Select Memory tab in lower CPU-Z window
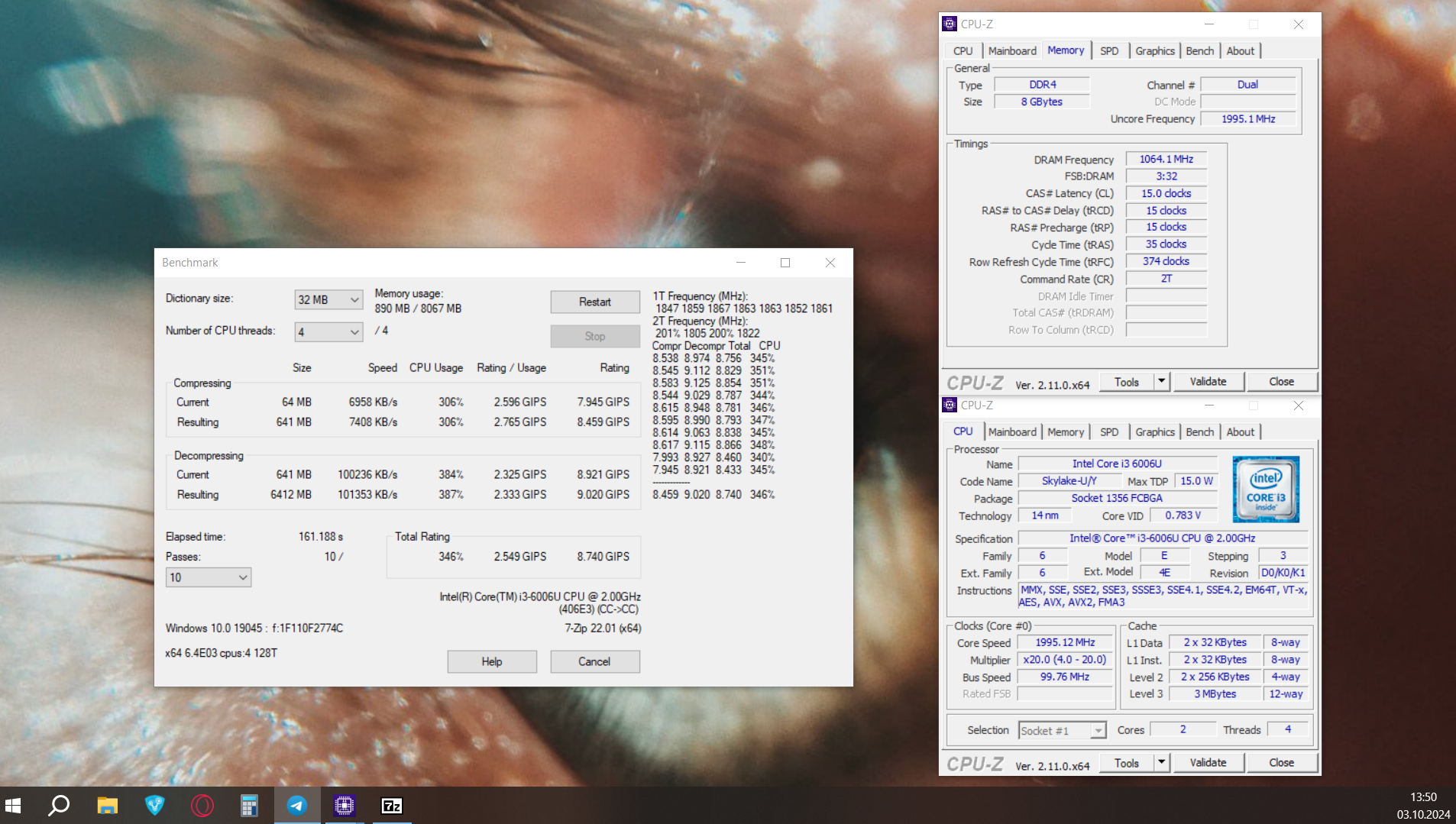1456x824 pixels. [1066, 432]
